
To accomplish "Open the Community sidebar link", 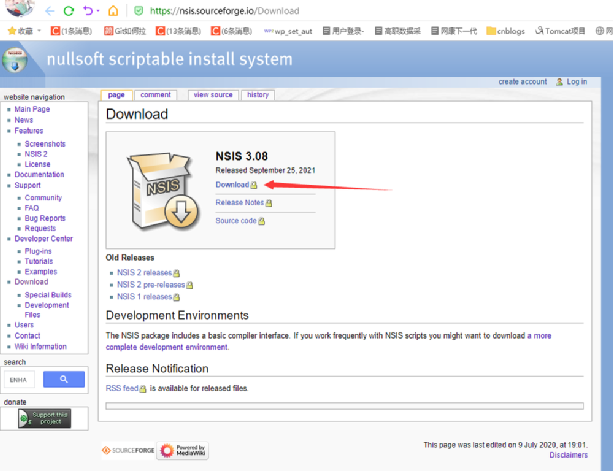I will [x=43, y=198].
